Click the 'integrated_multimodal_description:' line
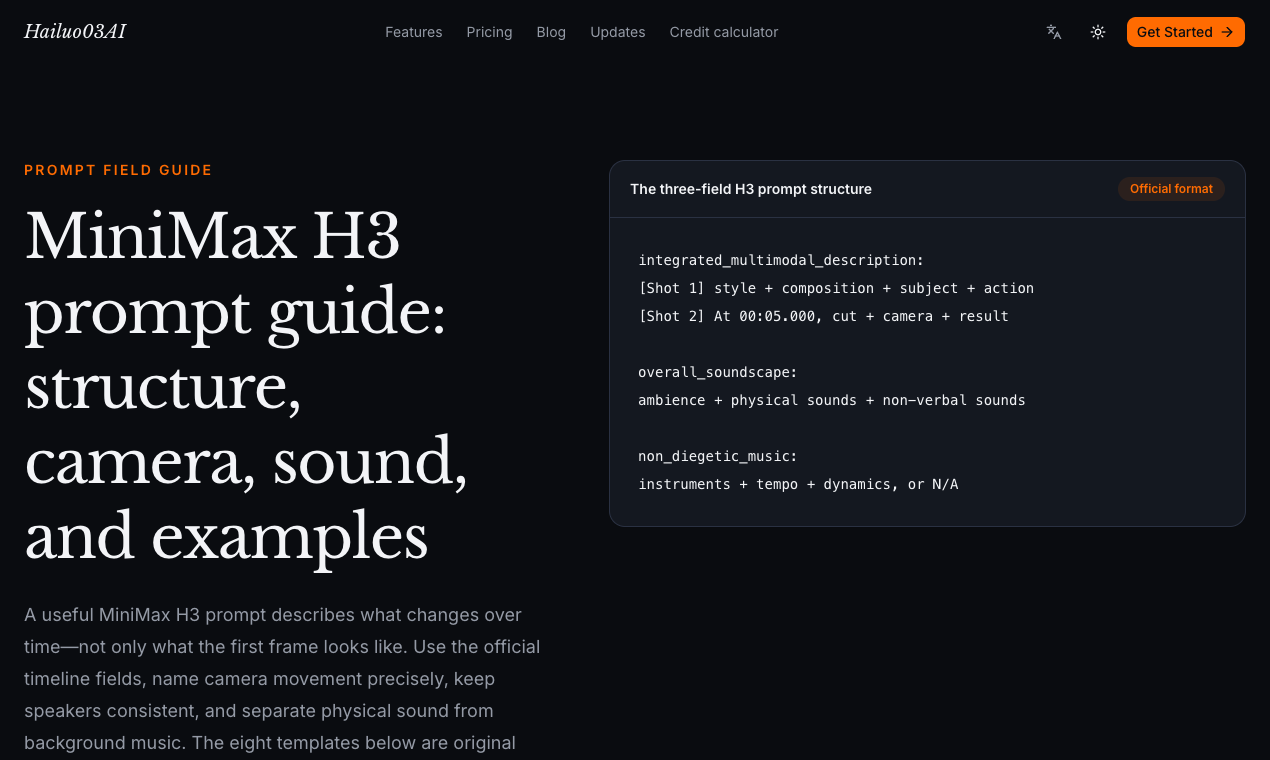Viewport: 1270px width, 760px height. pos(781,260)
